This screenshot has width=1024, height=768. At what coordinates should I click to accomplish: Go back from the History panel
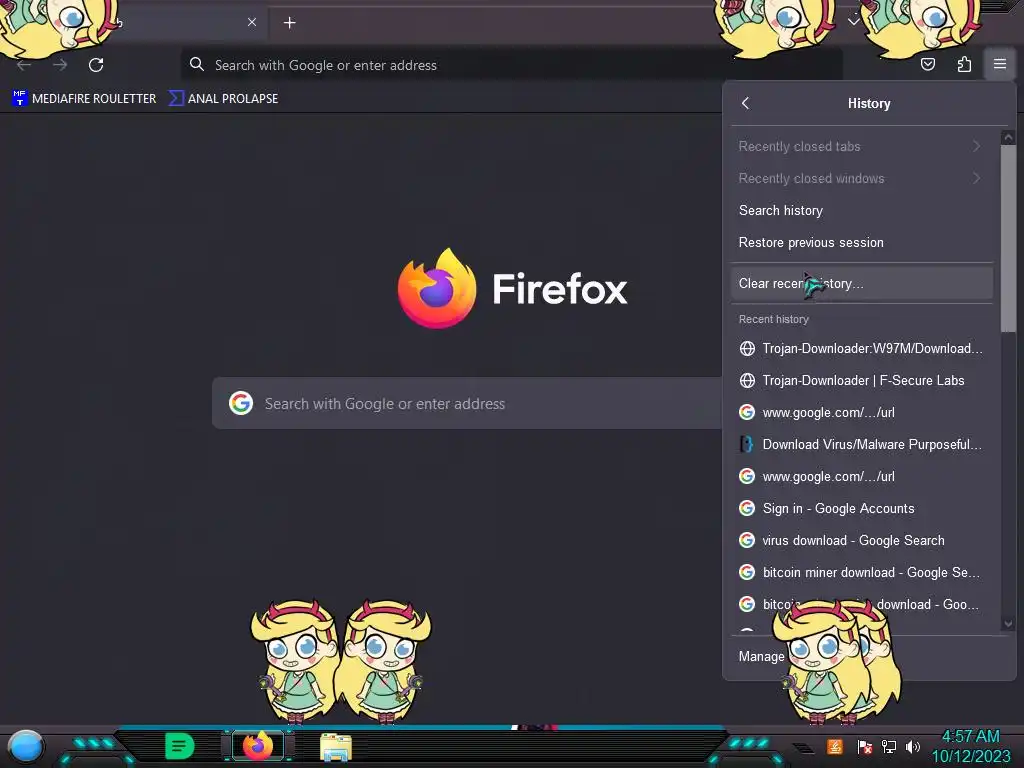(745, 103)
